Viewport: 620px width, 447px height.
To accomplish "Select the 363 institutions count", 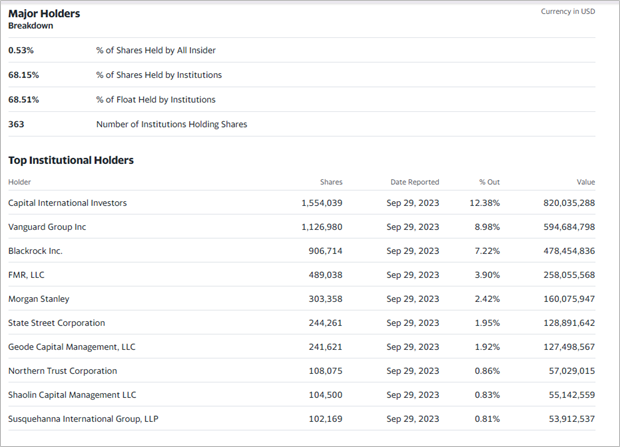I will pos(16,124).
